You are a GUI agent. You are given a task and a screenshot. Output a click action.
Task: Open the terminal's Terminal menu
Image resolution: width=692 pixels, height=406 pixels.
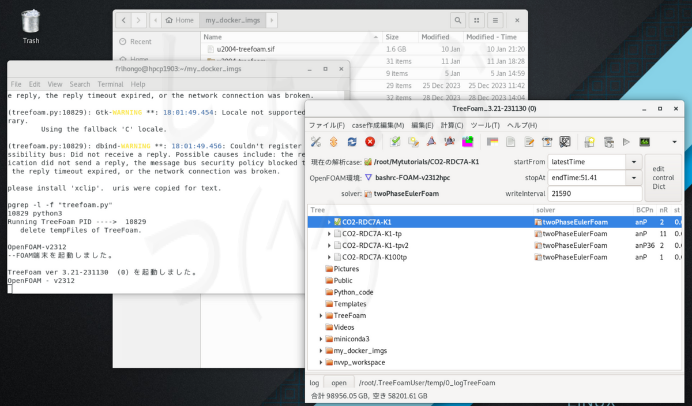coord(110,84)
